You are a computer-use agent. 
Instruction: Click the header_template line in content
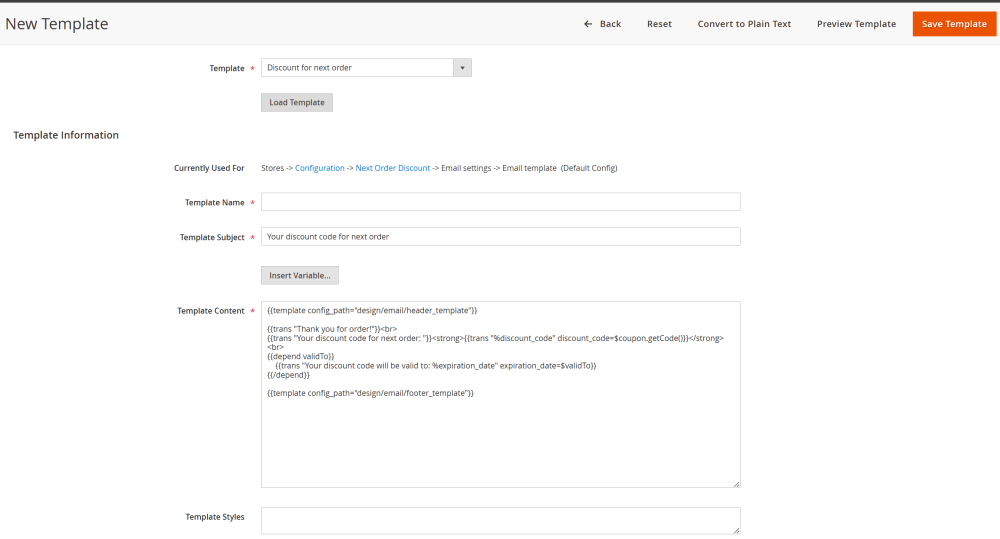(x=372, y=311)
